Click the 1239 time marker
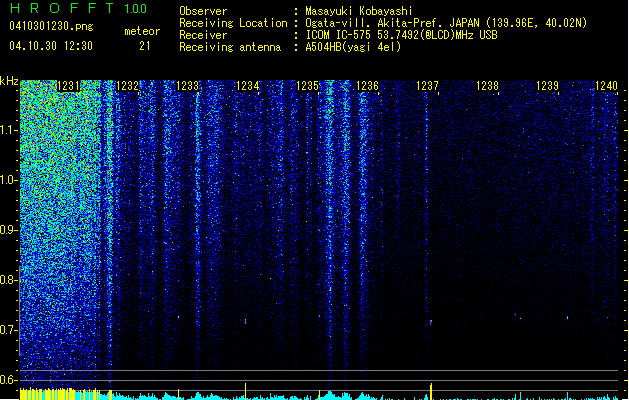Image resolution: width=629 pixels, height=400 pixels. [x=548, y=86]
